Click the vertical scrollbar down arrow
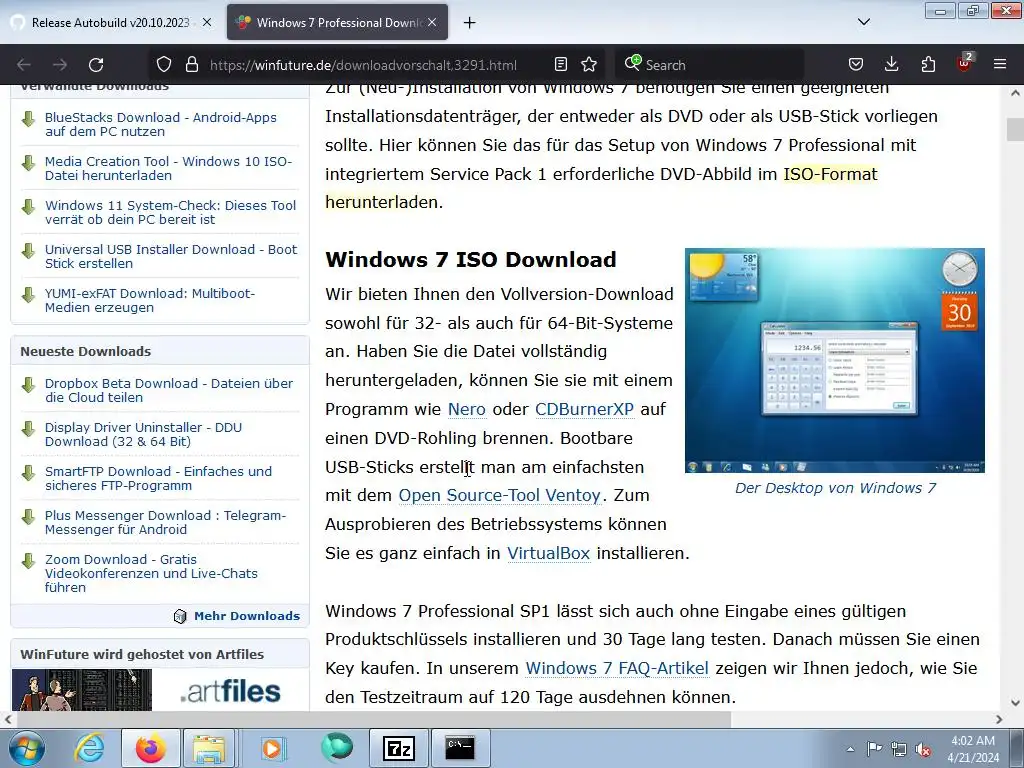Screen dimensions: 1024x768 pyautogui.click(x=1015, y=703)
